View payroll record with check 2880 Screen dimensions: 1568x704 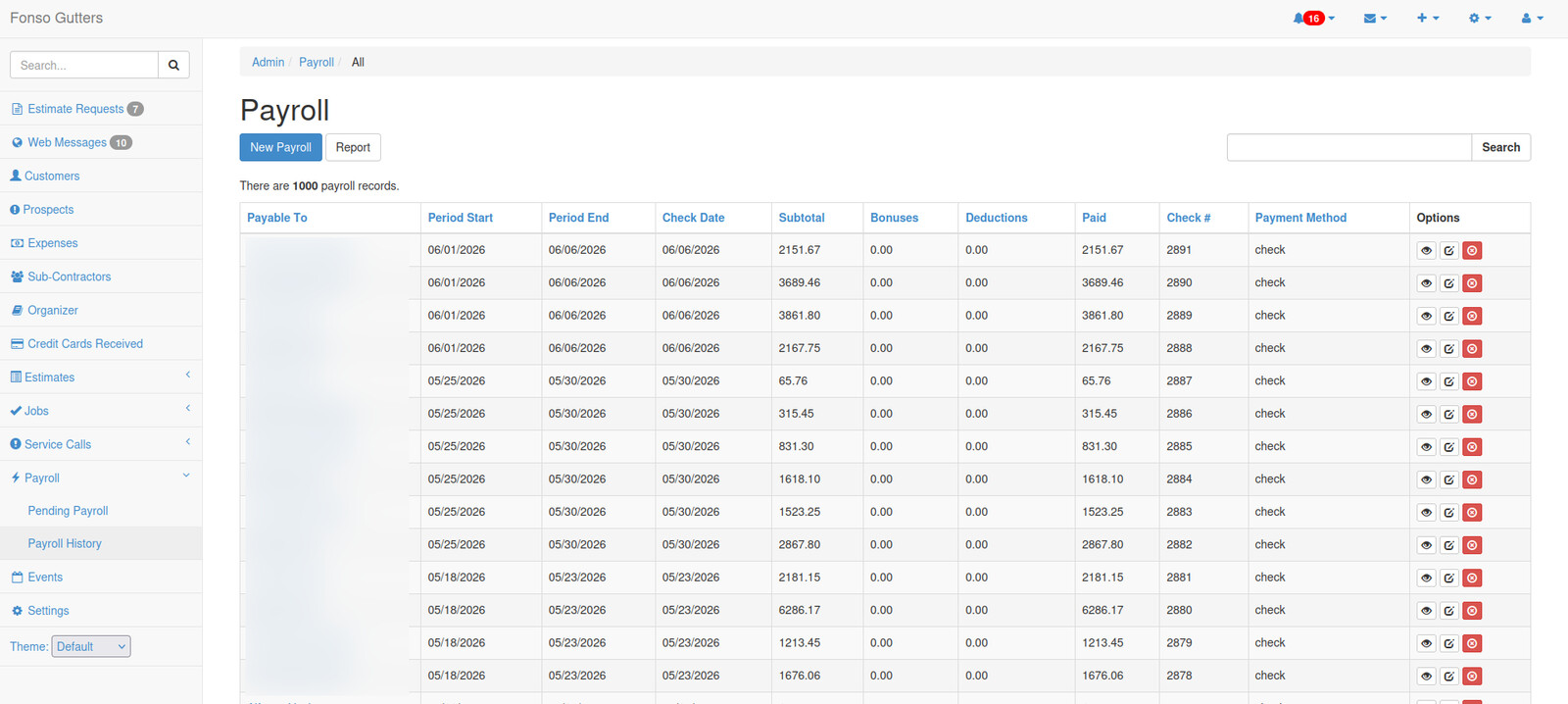tap(1426, 611)
